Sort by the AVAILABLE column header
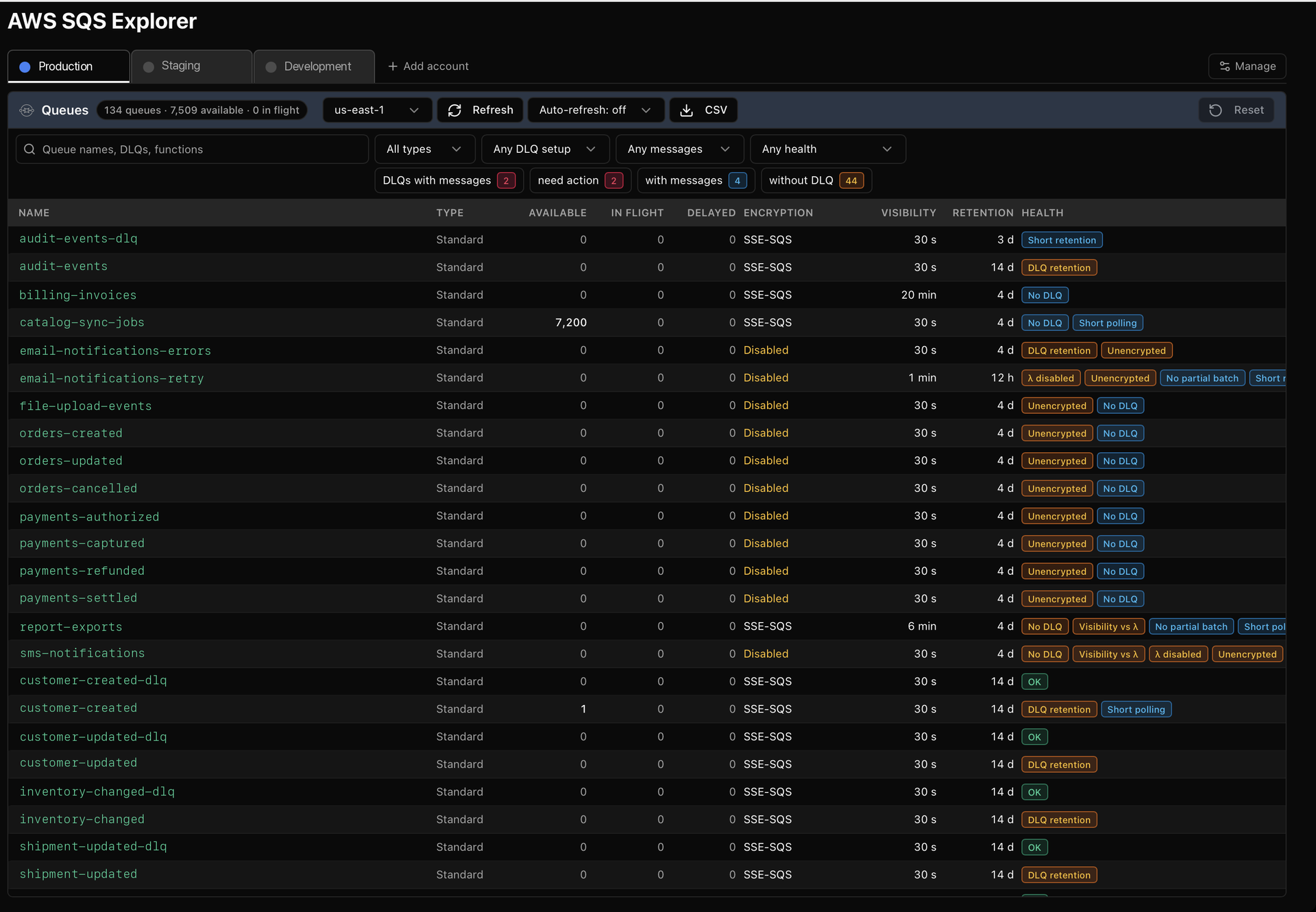Screen dimensions: 1316x912 [557, 213]
